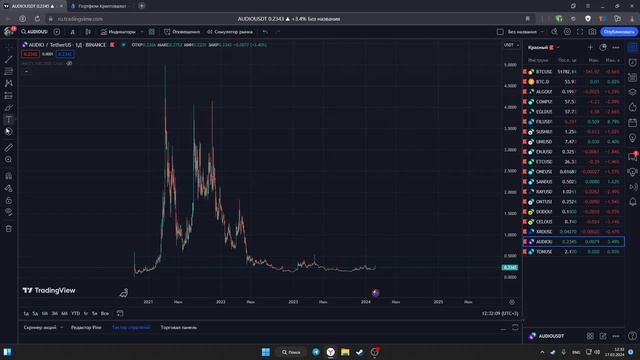The width and height of the screenshot is (640, 360).
Task: Open quick search icon in top toolbar
Action: click(x=554, y=32)
